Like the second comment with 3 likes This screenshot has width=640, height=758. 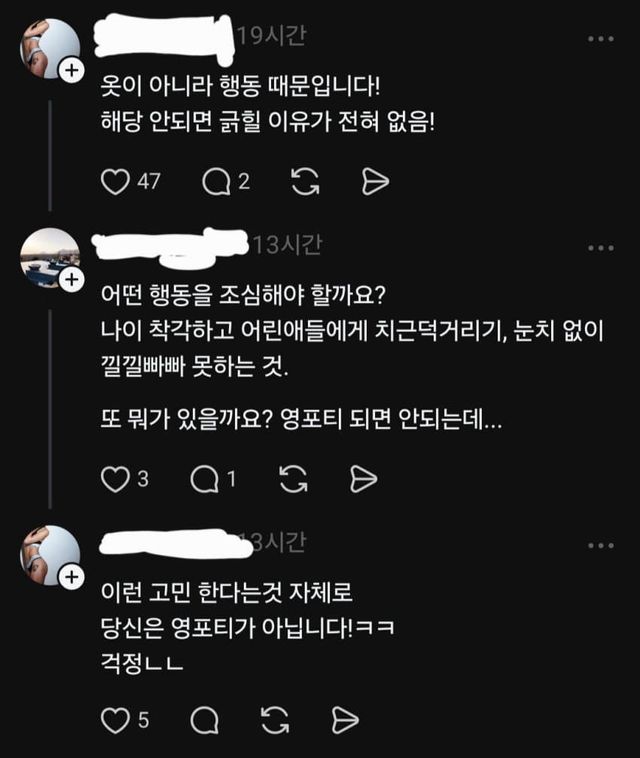pyautogui.click(x=117, y=479)
